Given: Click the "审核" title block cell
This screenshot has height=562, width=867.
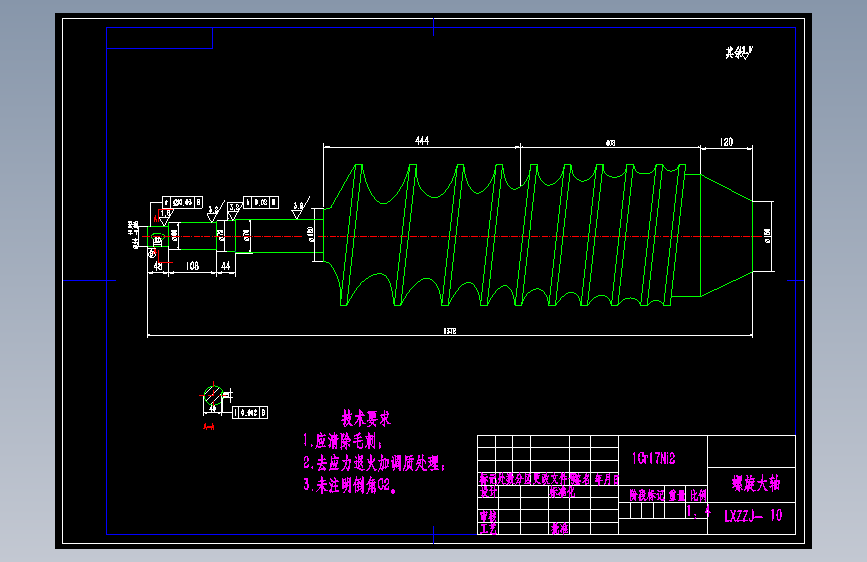Looking at the screenshot, I should coord(488,516).
